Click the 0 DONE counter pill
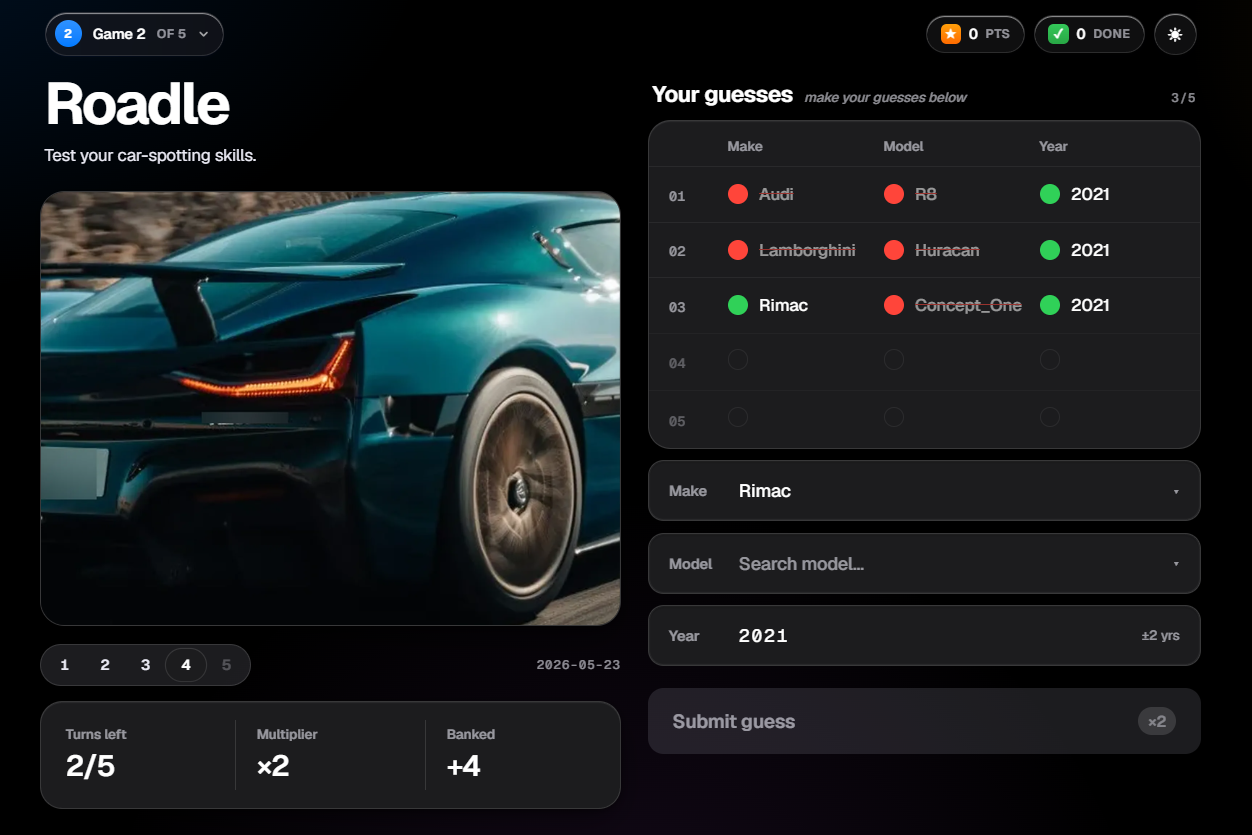Viewport: 1252px width, 835px height. pos(1089,34)
